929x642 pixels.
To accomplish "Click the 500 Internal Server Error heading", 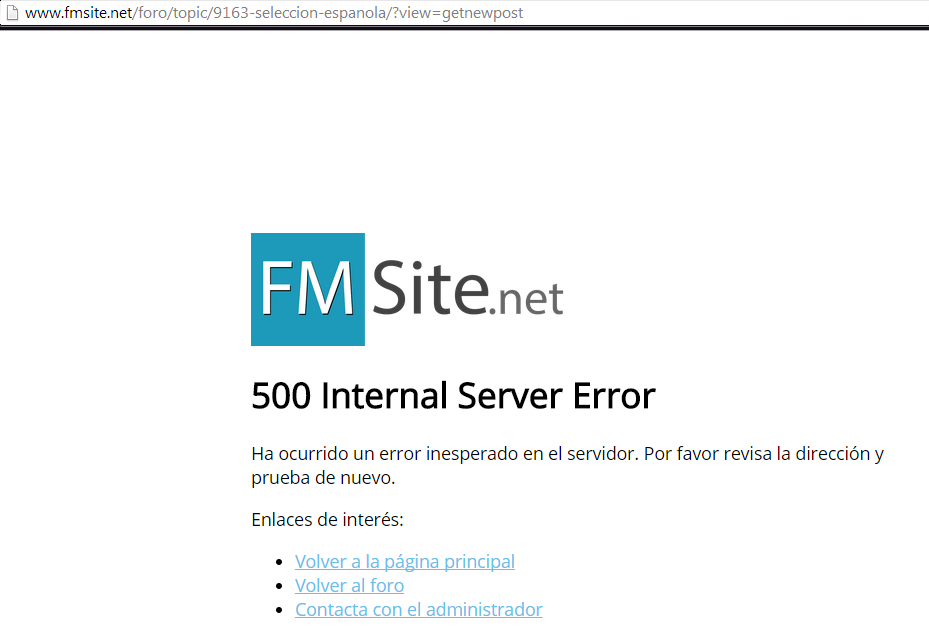I will (x=453, y=396).
